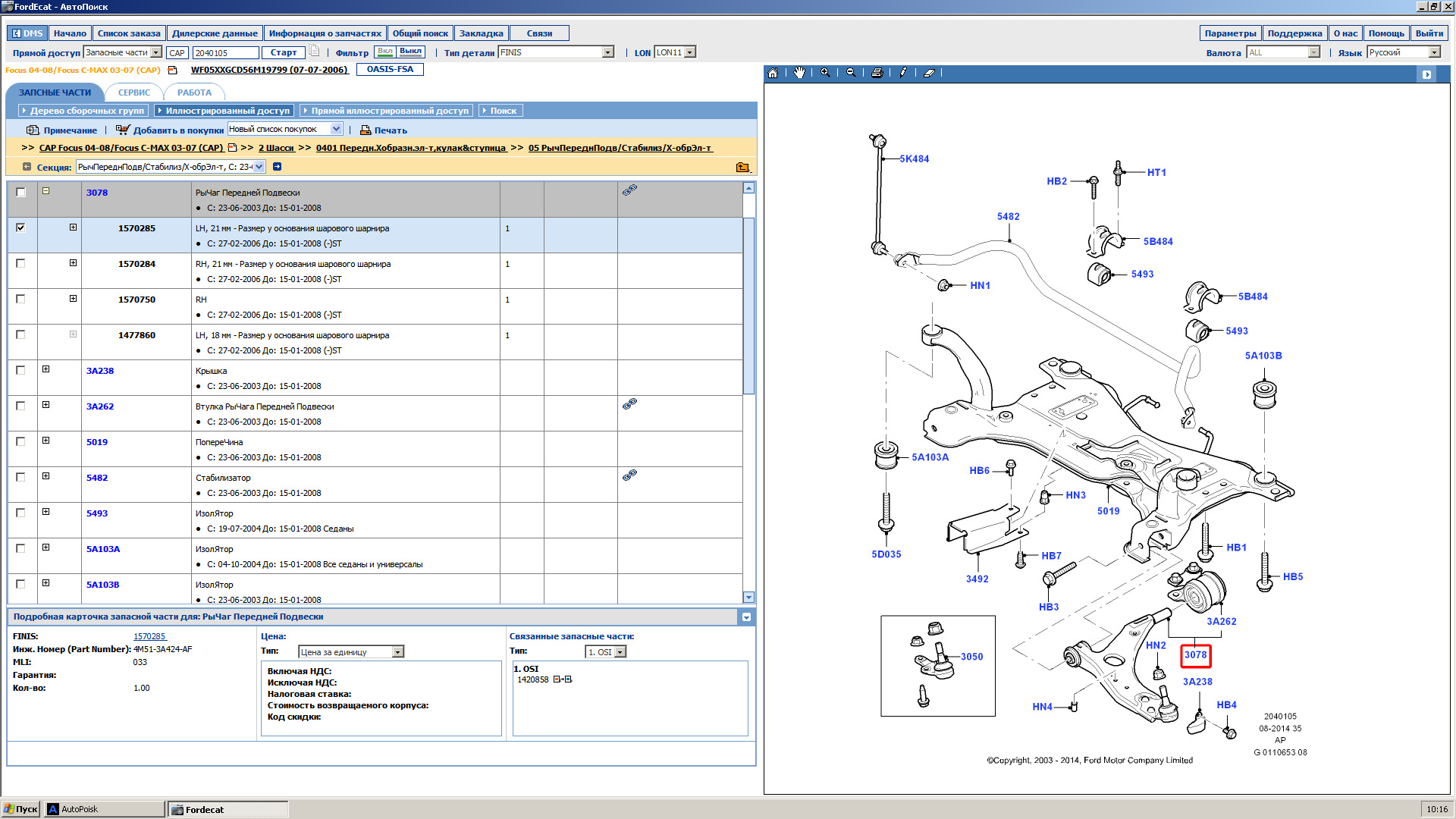Open the VIN WF05XXGCD56M19799 link
Viewport: 1456px width, 819px height.
click(x=269, y=70)
